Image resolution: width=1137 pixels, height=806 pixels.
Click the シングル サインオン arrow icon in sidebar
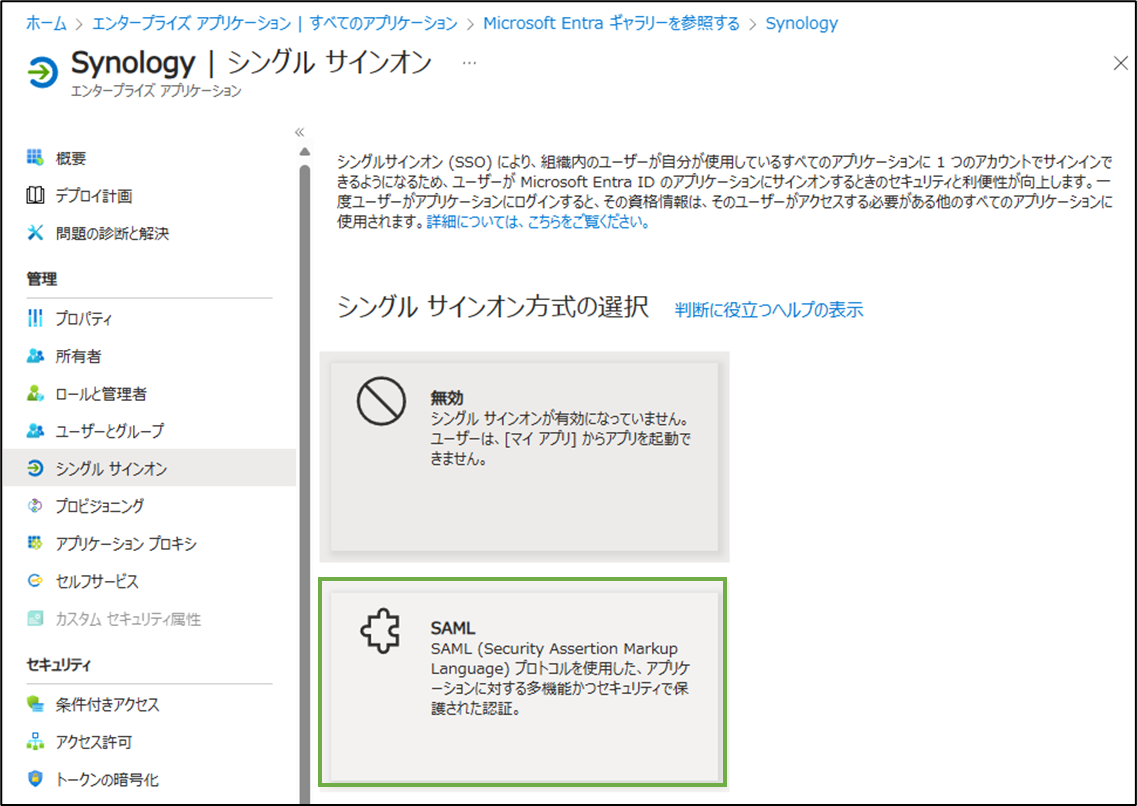(35, 468)
